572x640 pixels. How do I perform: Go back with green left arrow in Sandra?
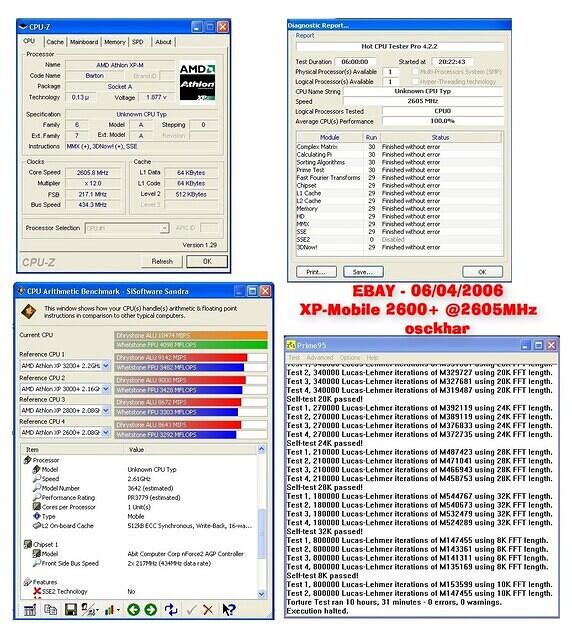pyautogui.click(x=133, y=610)
